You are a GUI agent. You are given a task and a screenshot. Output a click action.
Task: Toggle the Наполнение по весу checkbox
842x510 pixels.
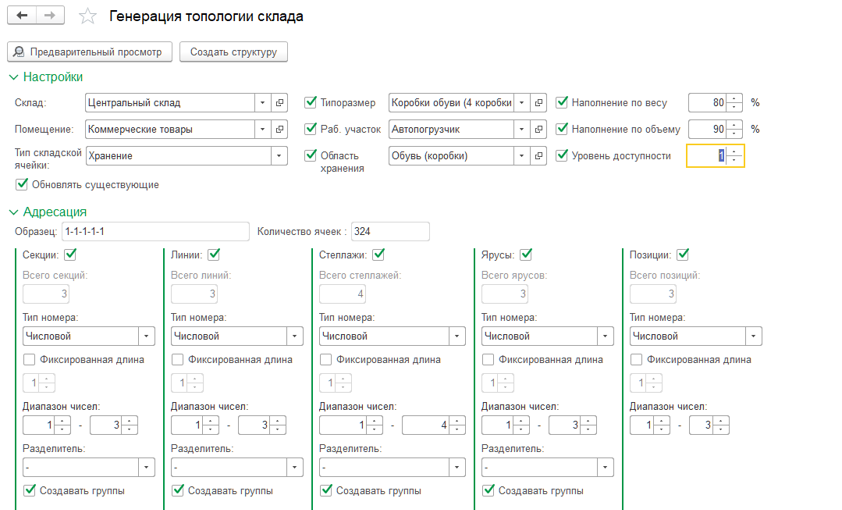562,102
